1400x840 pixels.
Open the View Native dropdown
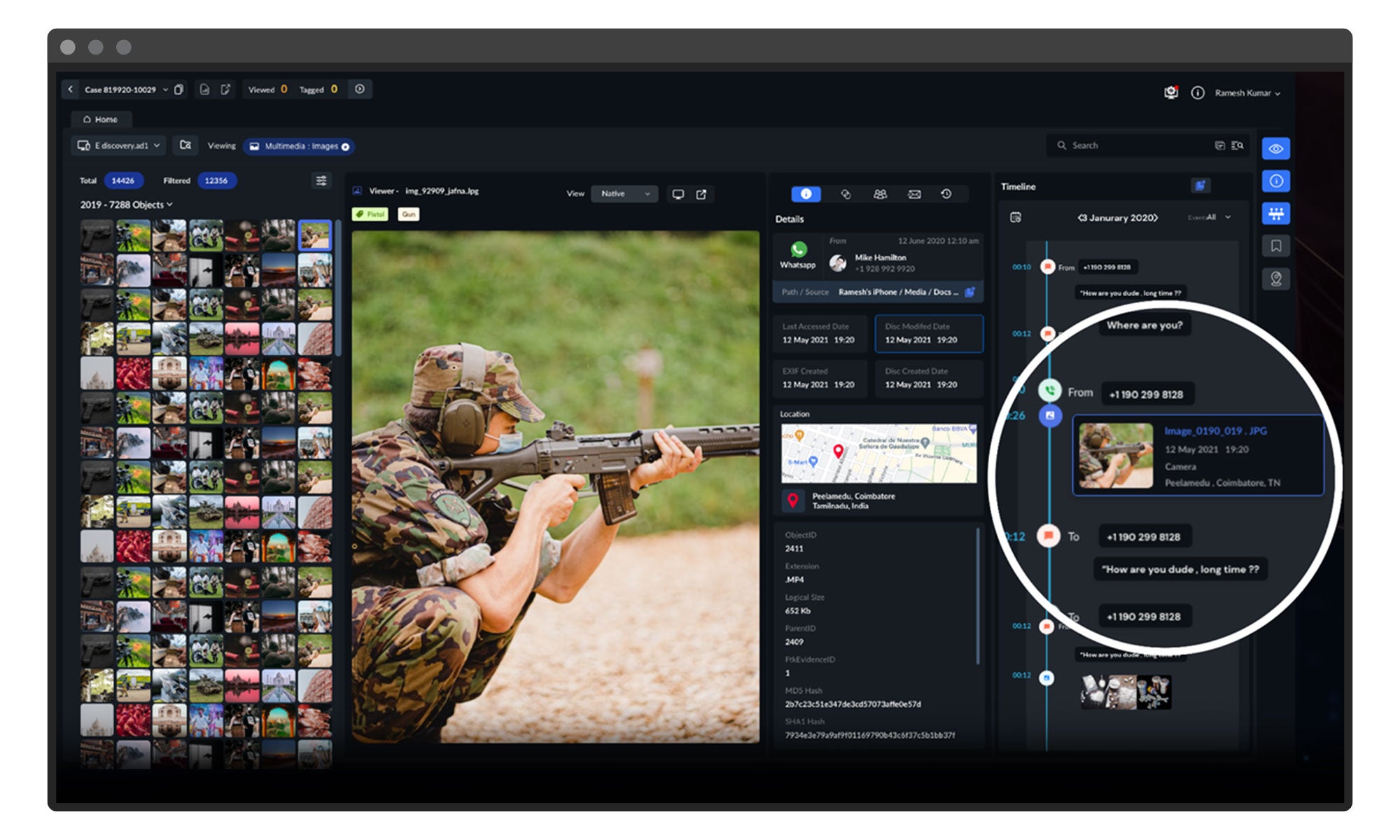coord(624,194)
